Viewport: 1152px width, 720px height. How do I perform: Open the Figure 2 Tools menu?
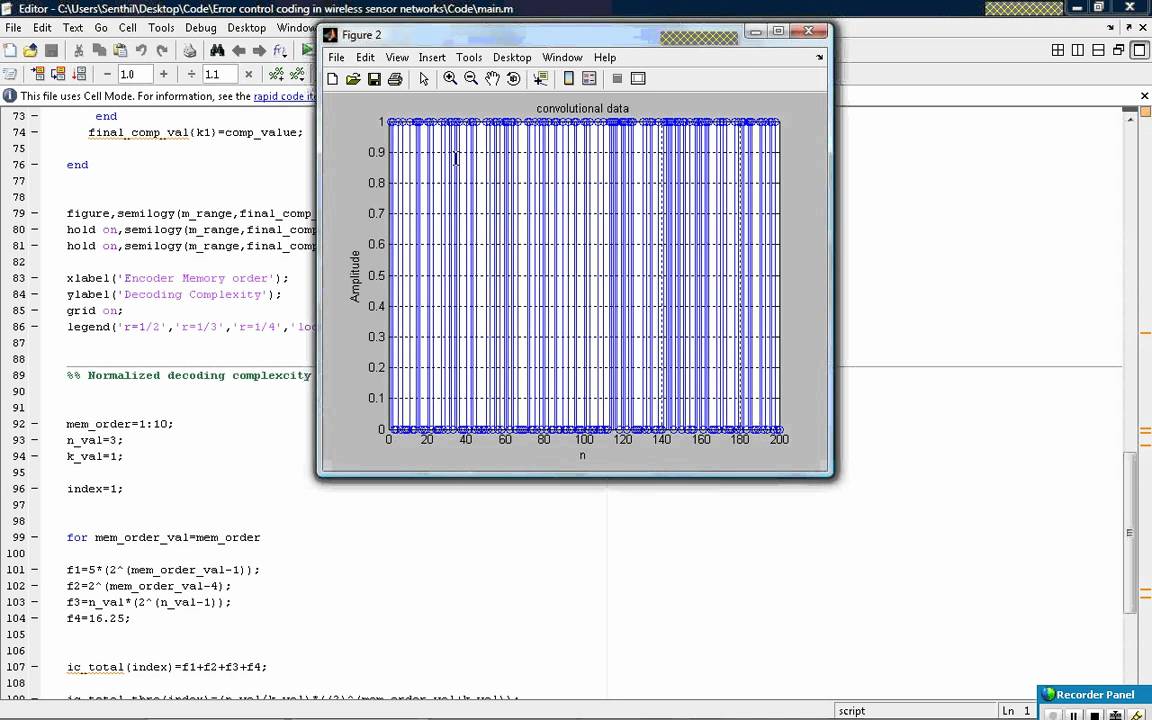click(x=469, y=57)
